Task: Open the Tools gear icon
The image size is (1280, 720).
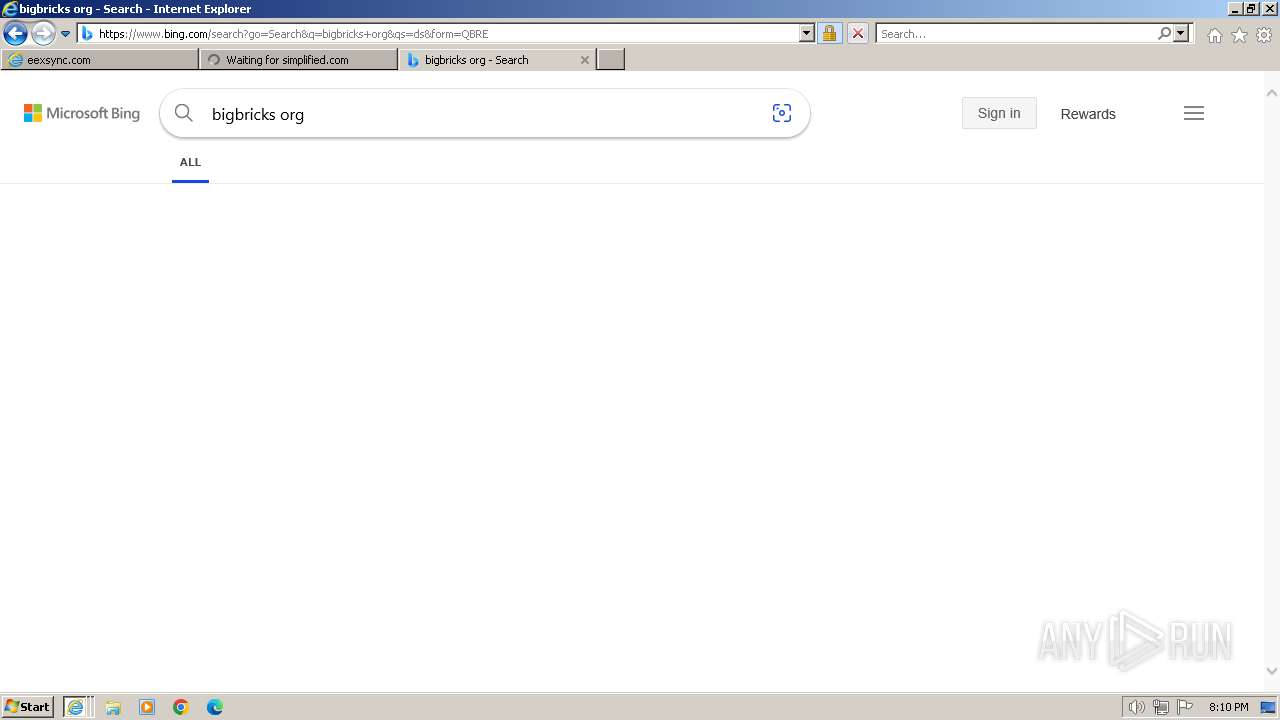Action: [1264, 35]
